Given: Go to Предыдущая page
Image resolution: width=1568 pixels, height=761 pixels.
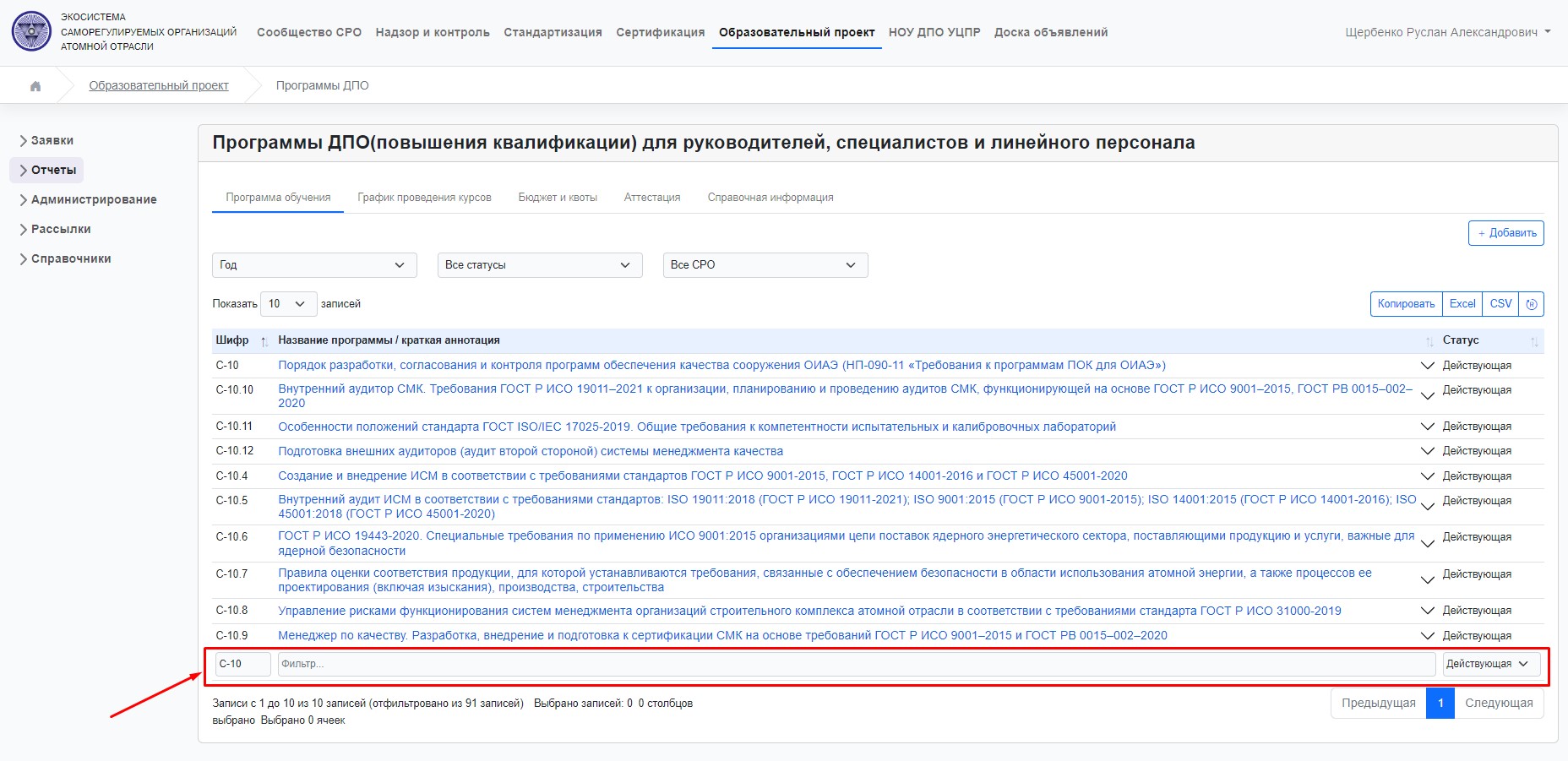Looking at the screenshot, I should pyautogui.click(x=1379, y=704).
